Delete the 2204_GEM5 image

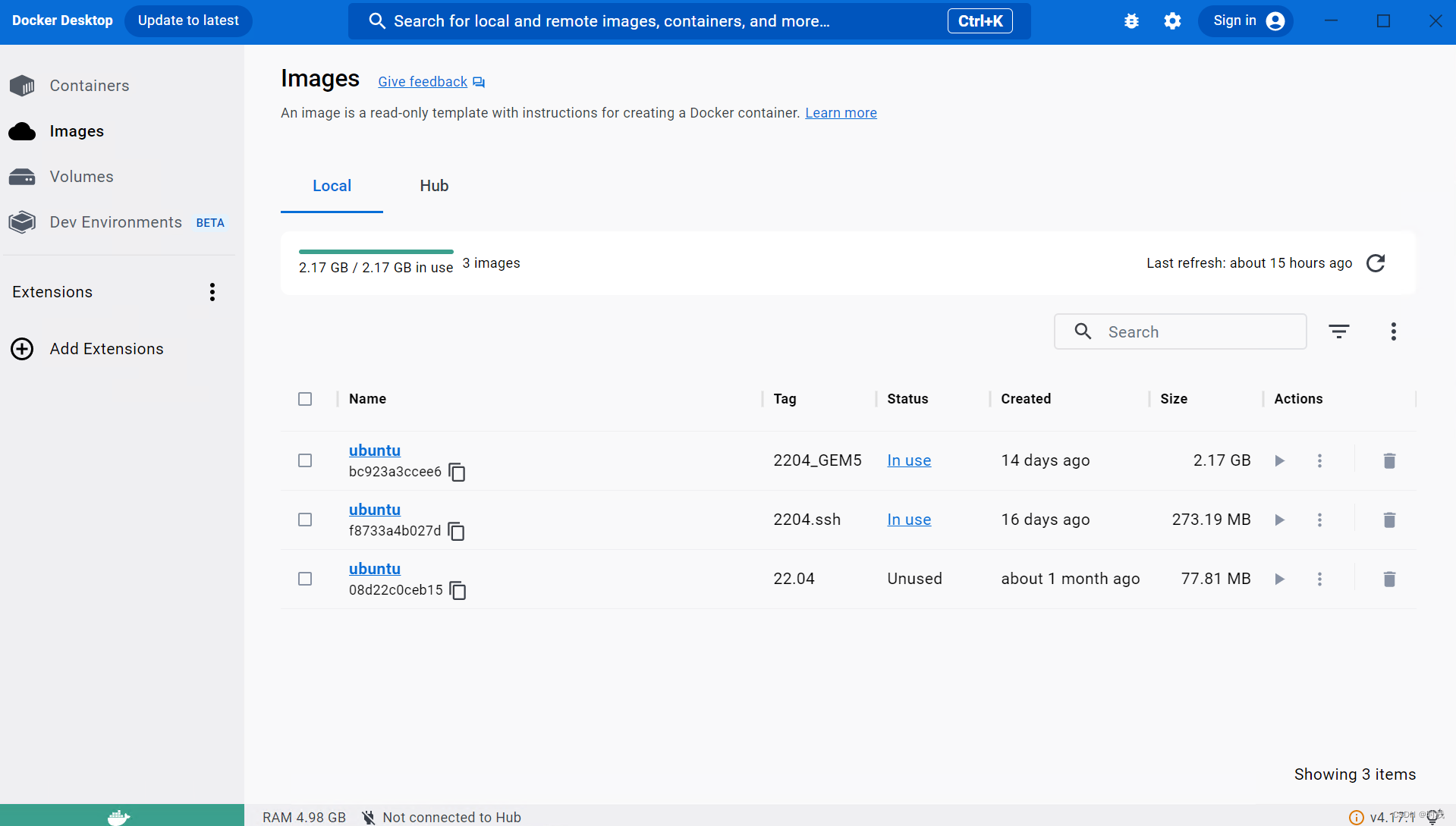point(1389,460)
